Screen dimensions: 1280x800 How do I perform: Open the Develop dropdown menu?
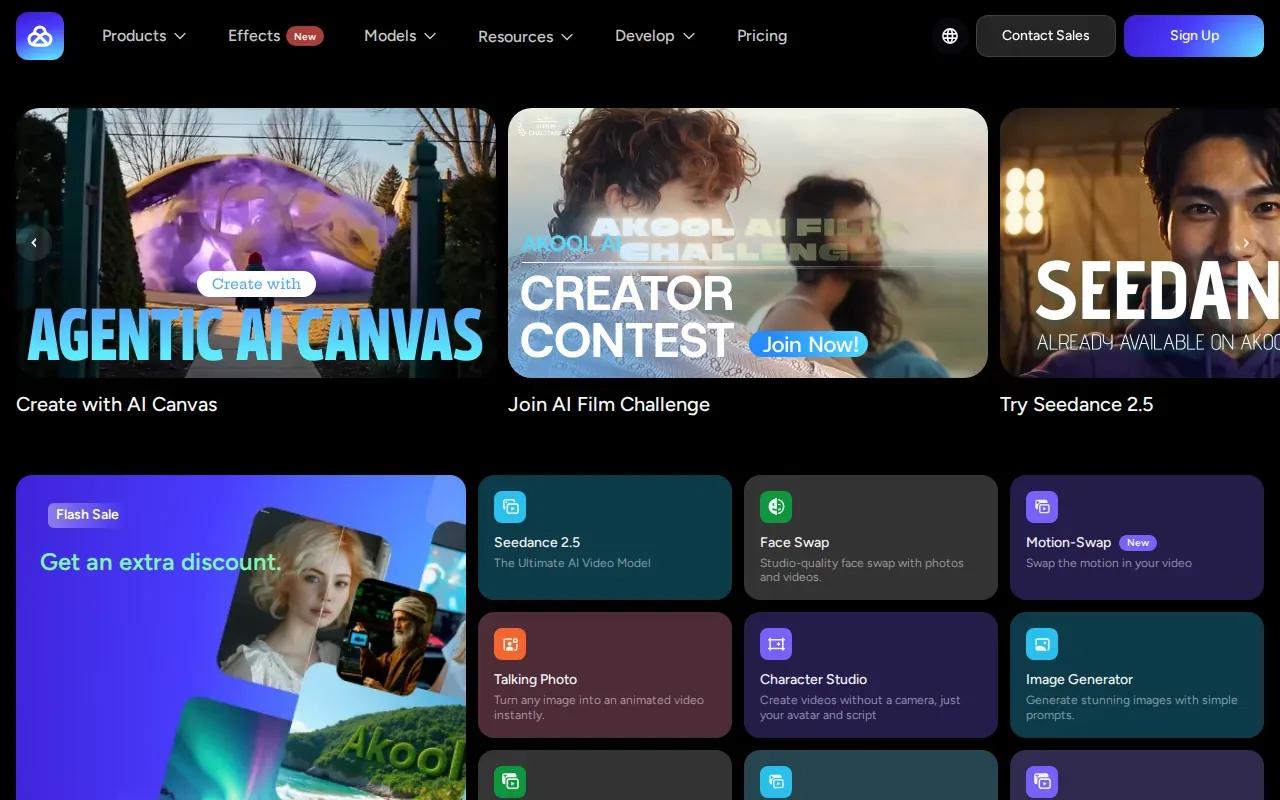(x=655, y=36)
